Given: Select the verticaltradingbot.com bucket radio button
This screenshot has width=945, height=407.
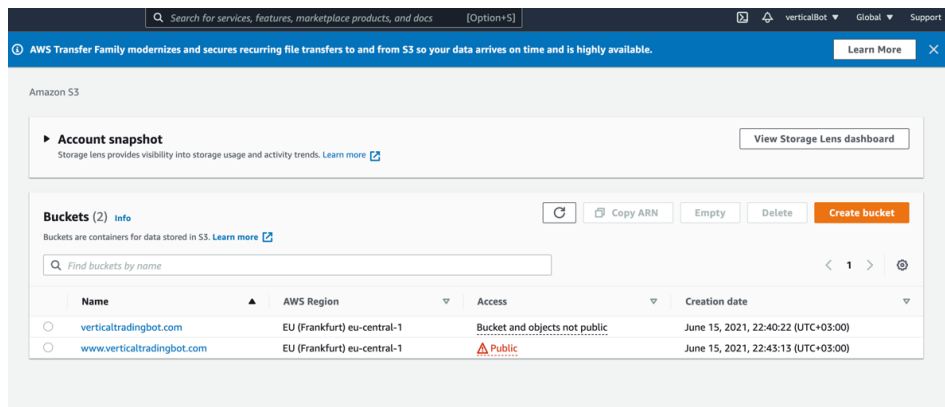Looking at the screenshot, I should point(48,327).
